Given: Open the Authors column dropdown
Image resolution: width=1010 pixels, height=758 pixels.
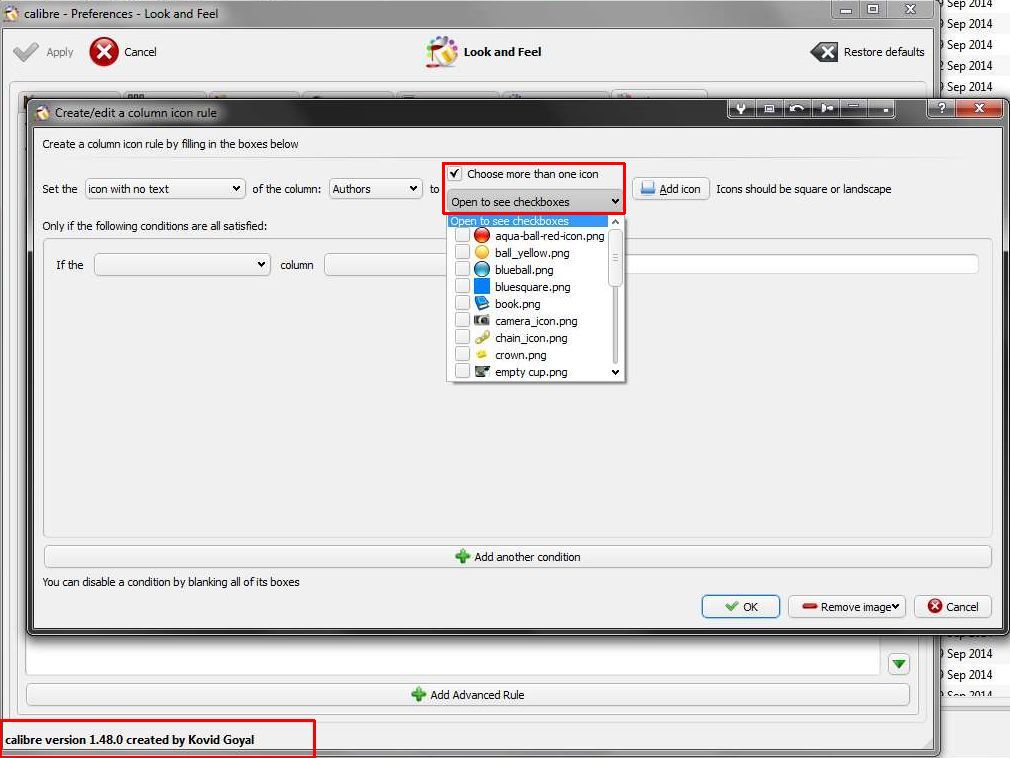Looking at the screenshot, I should (376, 189).
